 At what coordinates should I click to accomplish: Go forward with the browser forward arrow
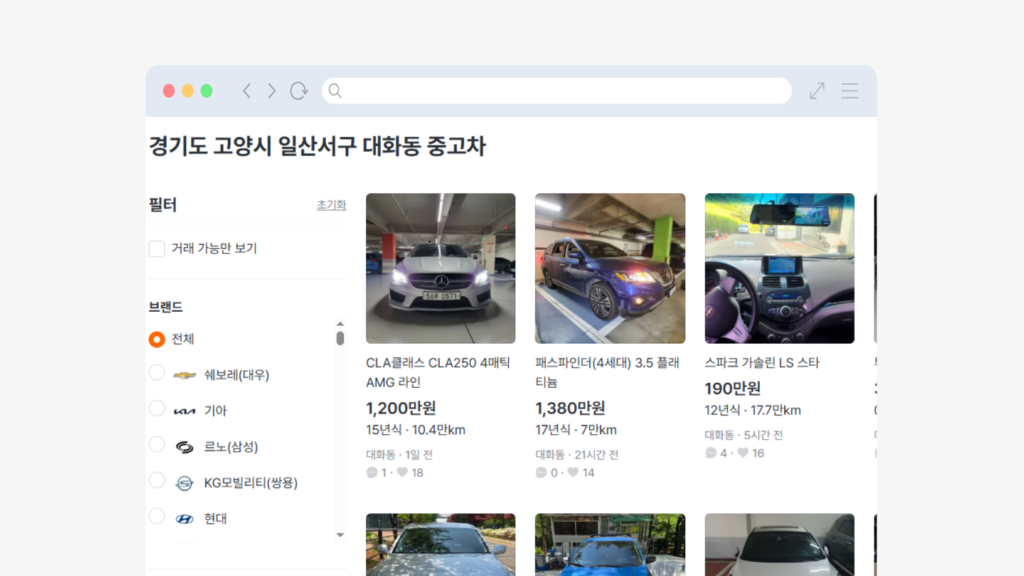coord(271,91)
